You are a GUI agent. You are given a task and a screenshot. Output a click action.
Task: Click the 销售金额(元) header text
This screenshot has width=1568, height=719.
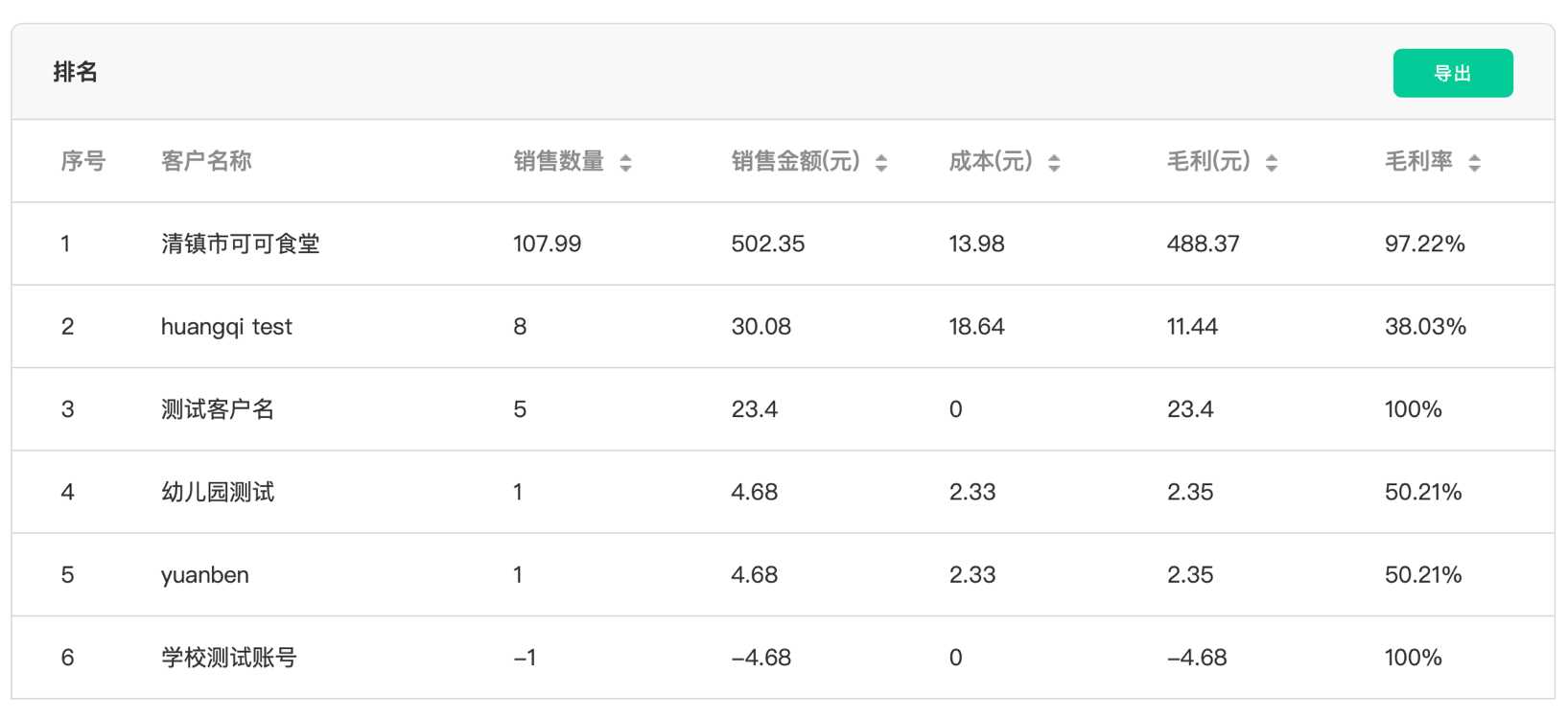[x=795, y=161]
